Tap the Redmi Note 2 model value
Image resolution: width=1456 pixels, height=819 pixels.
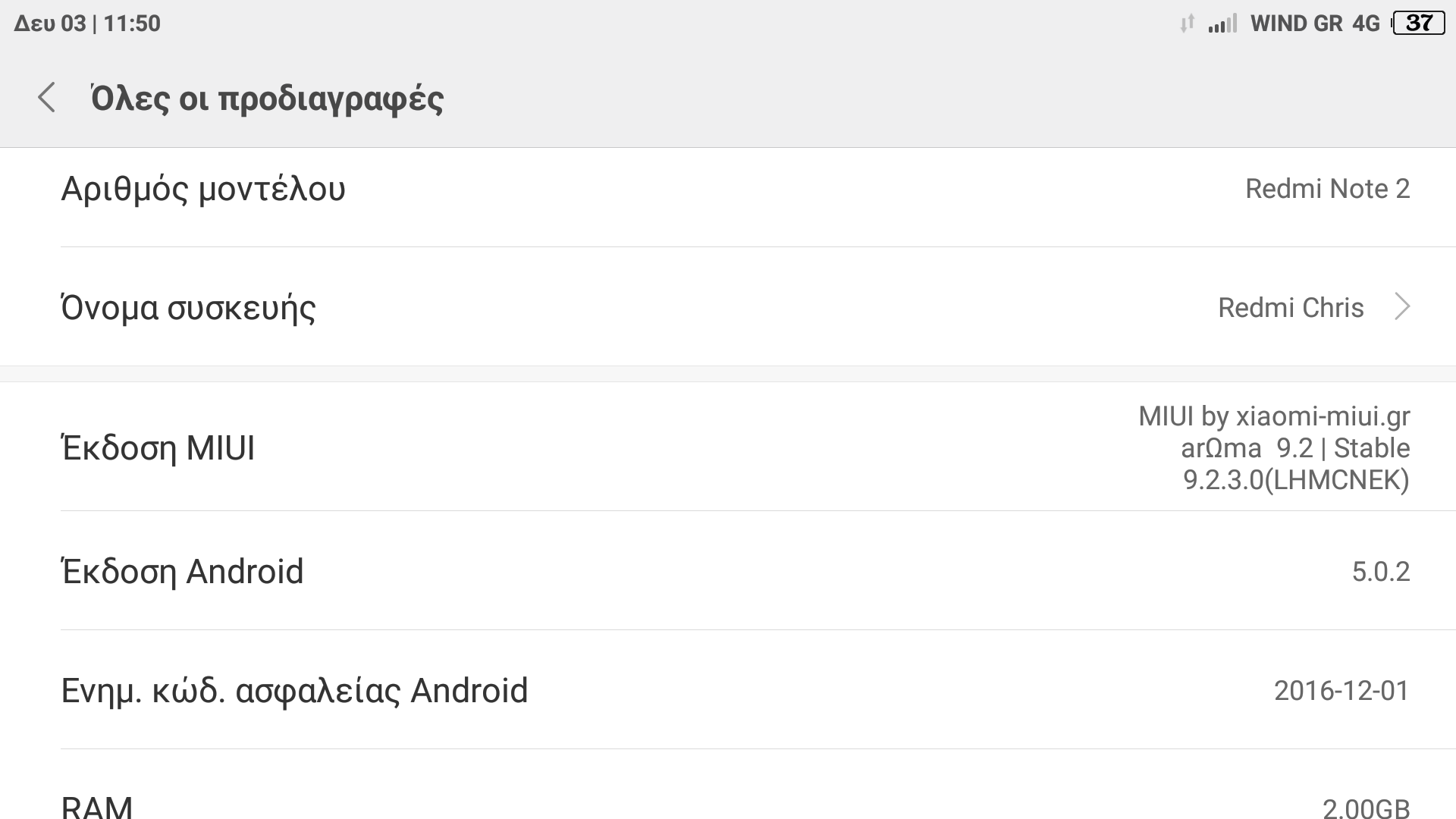tap(1327, 189)
